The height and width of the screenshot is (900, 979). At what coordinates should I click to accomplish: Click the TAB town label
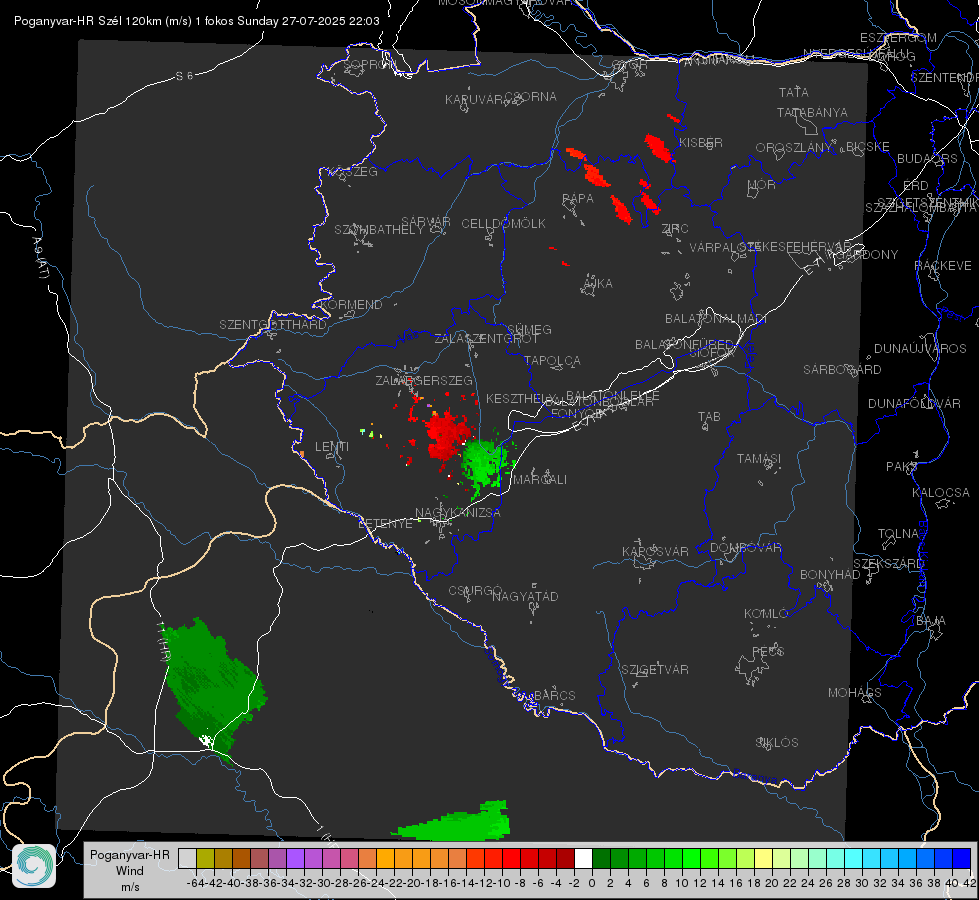click(x=709, y=417)
